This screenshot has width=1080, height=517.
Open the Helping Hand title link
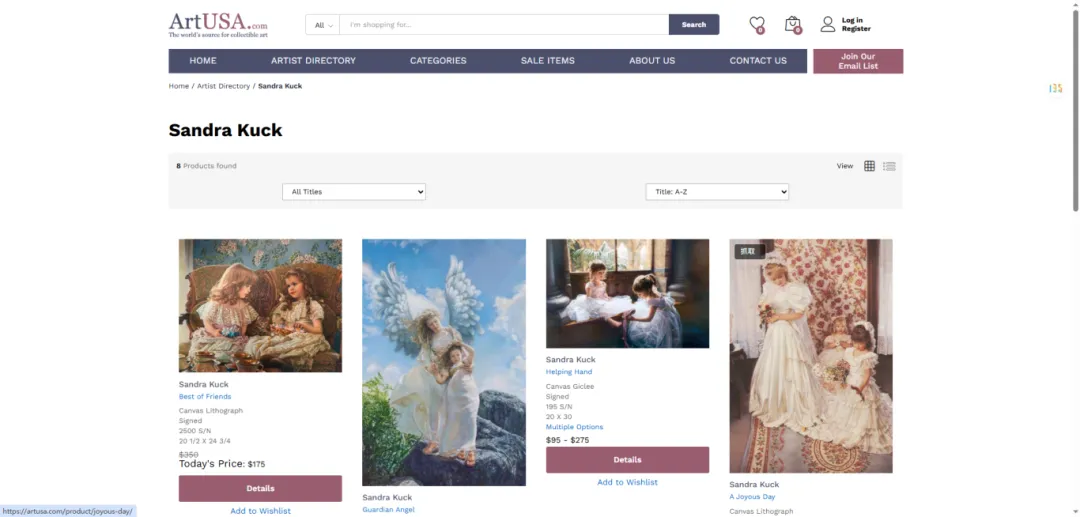coord(569,372)
